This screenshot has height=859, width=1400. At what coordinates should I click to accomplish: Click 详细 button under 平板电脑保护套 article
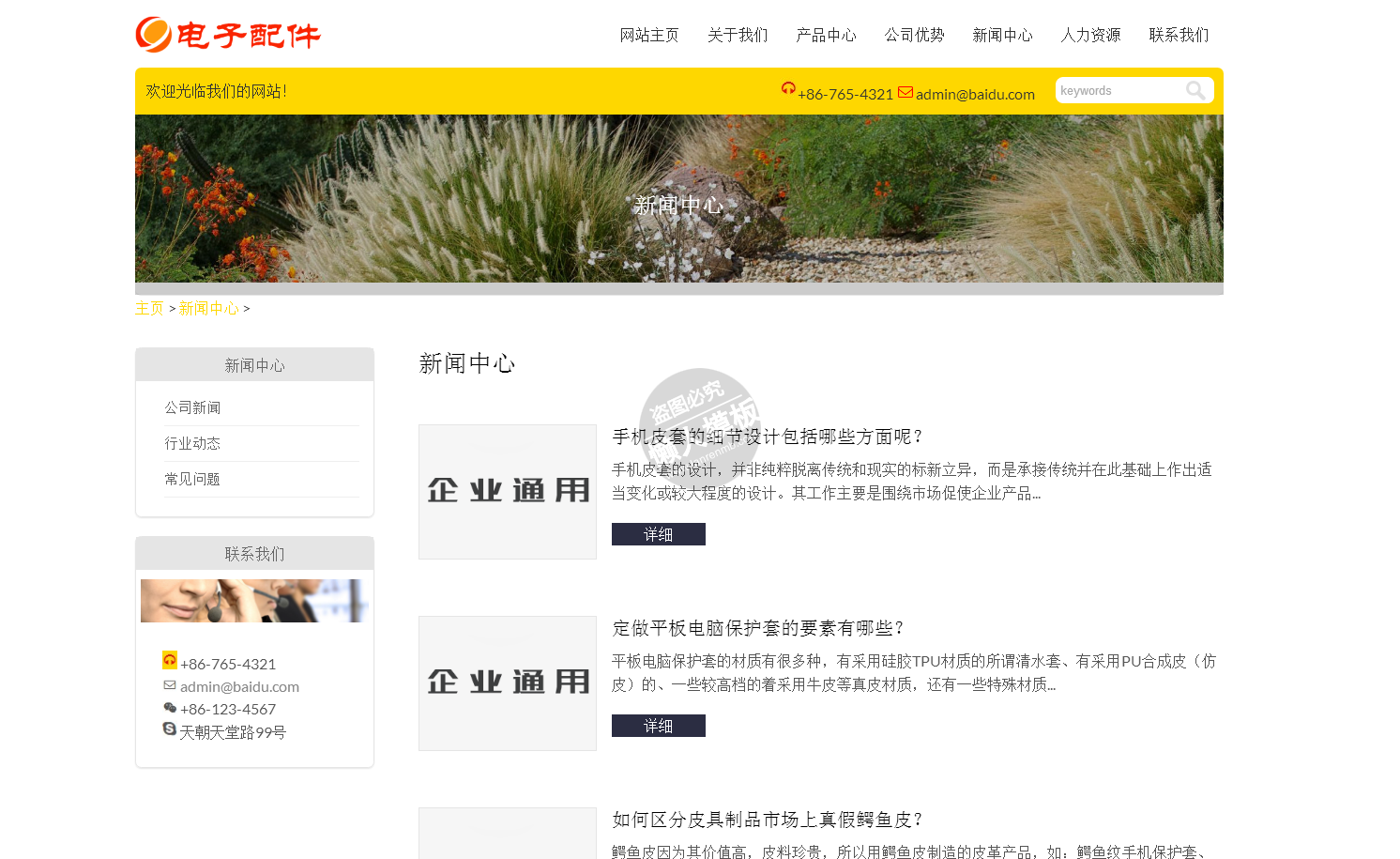659,726
